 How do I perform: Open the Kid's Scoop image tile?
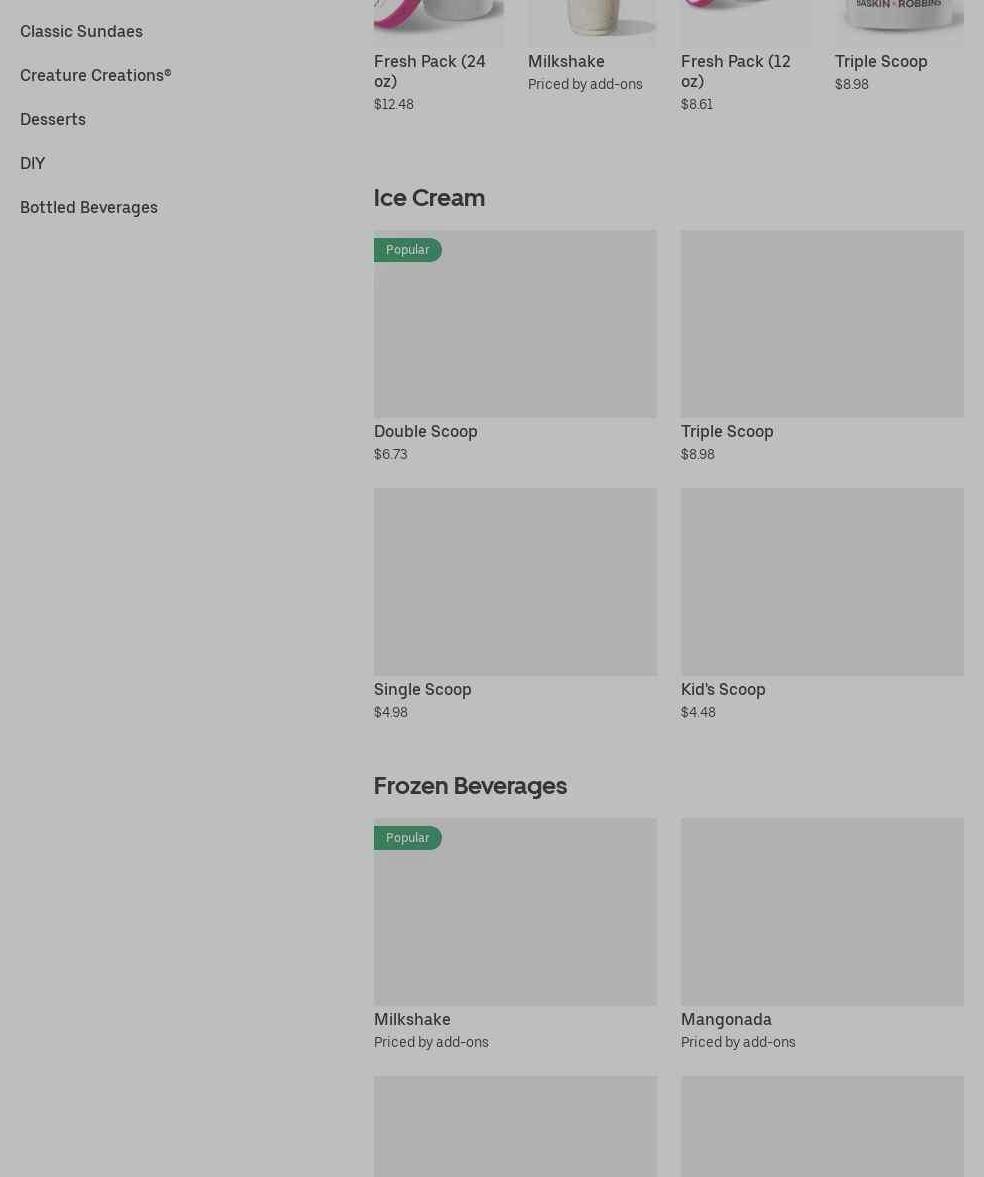coord(822,581)
